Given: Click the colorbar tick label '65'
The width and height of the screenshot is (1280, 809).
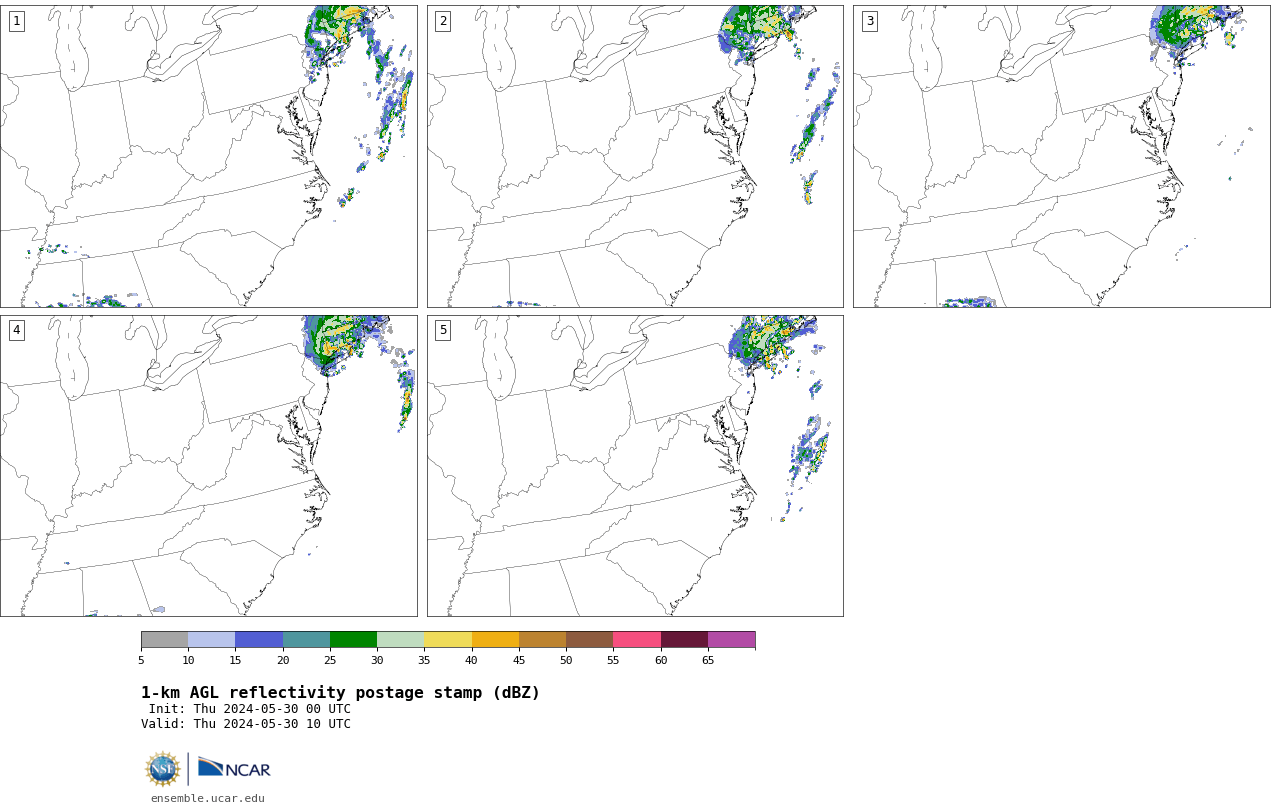Looking at the screenshot, I should coord(708,660).
